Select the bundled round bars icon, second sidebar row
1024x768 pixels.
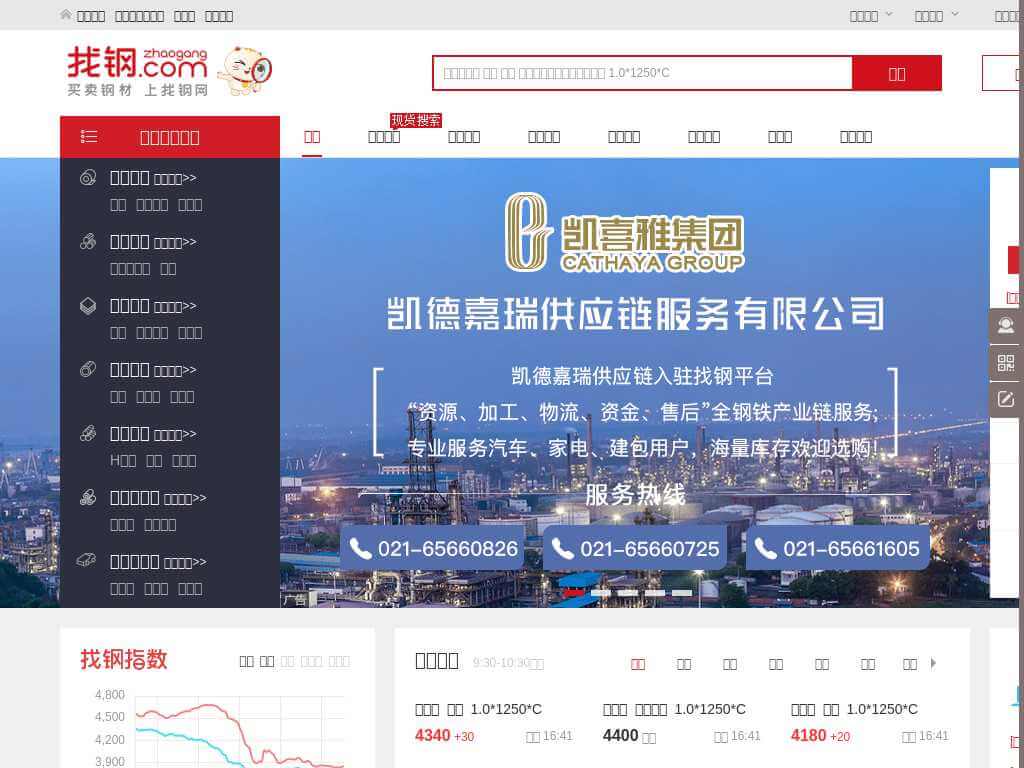click(x=88, y=242)
